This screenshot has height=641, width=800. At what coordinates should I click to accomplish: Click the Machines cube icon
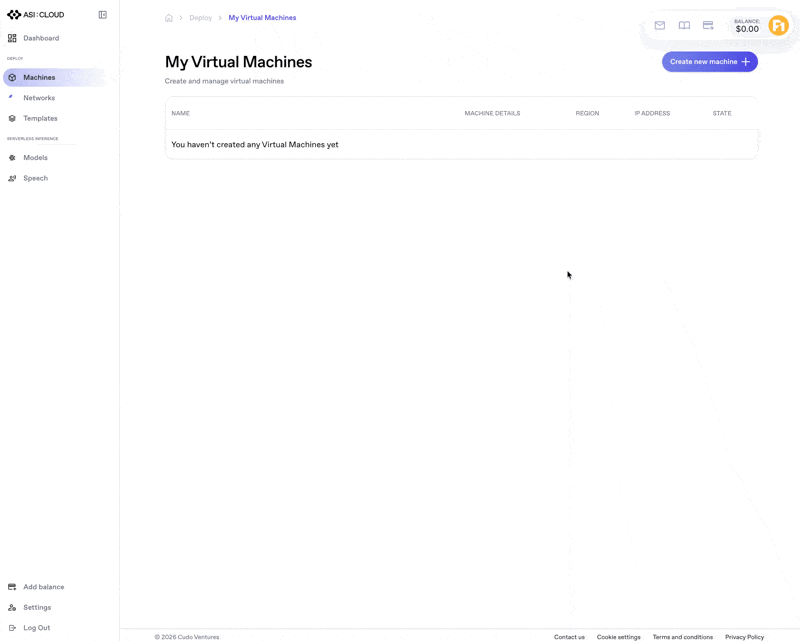[x=12, y=78]
